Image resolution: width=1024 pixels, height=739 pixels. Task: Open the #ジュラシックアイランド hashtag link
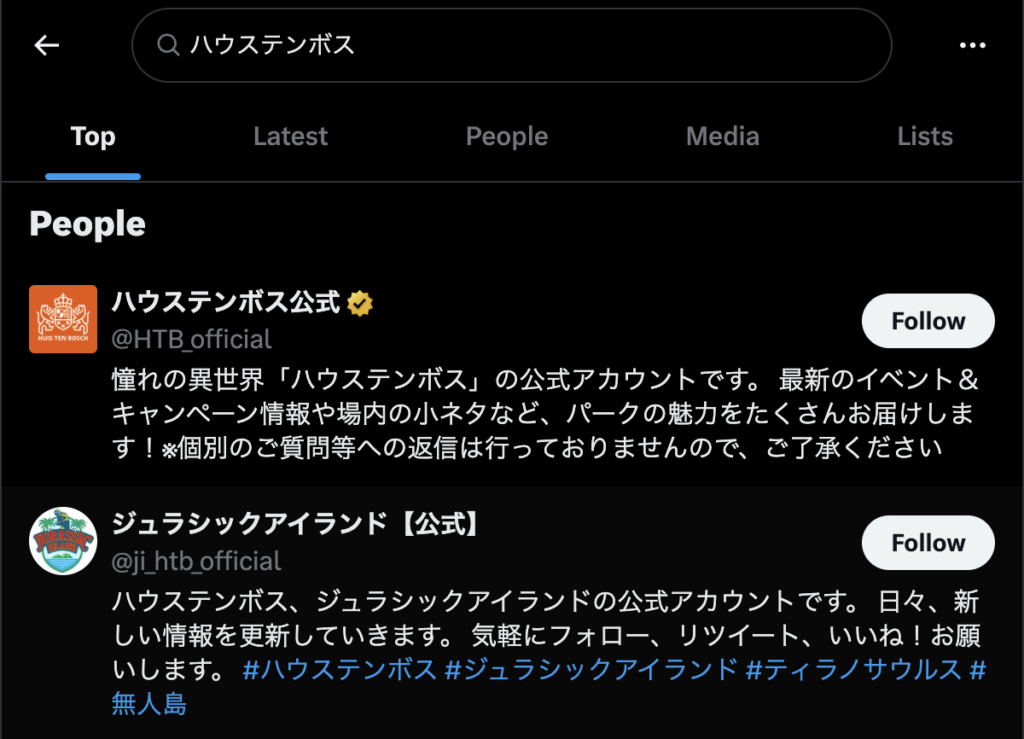pyautogui.click(x=591, y=670)
